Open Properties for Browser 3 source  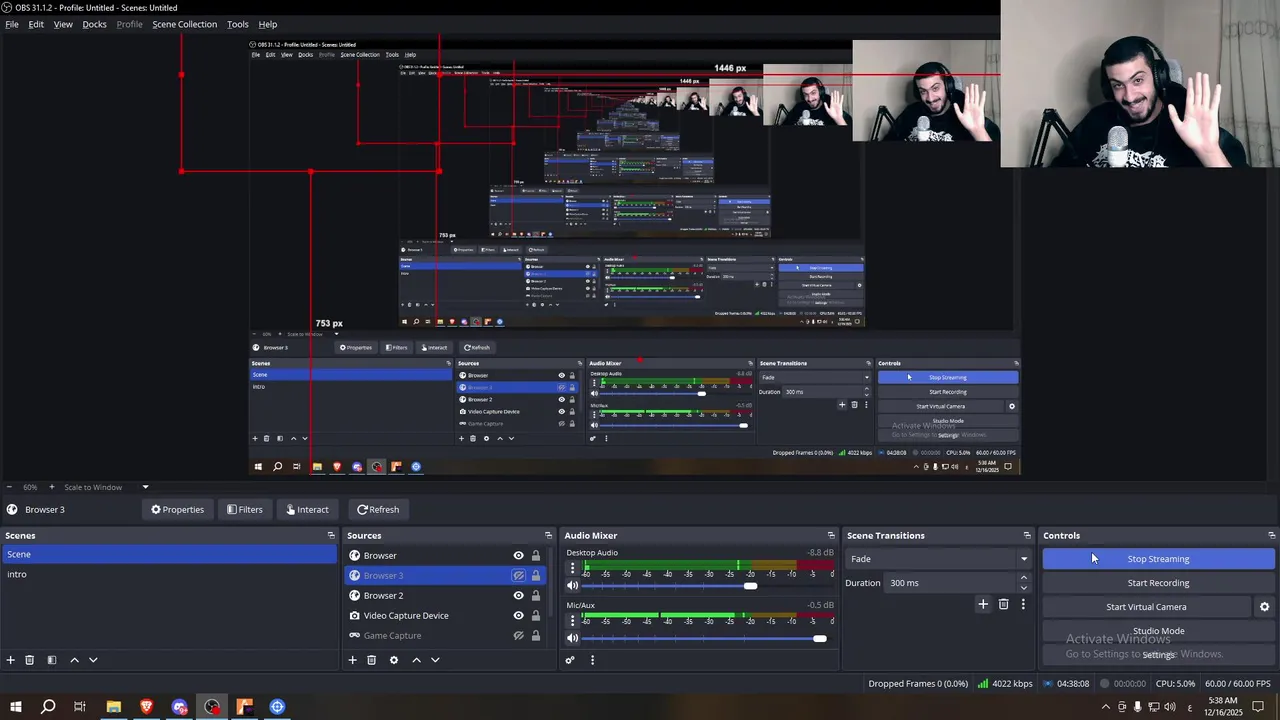point(177,510)
